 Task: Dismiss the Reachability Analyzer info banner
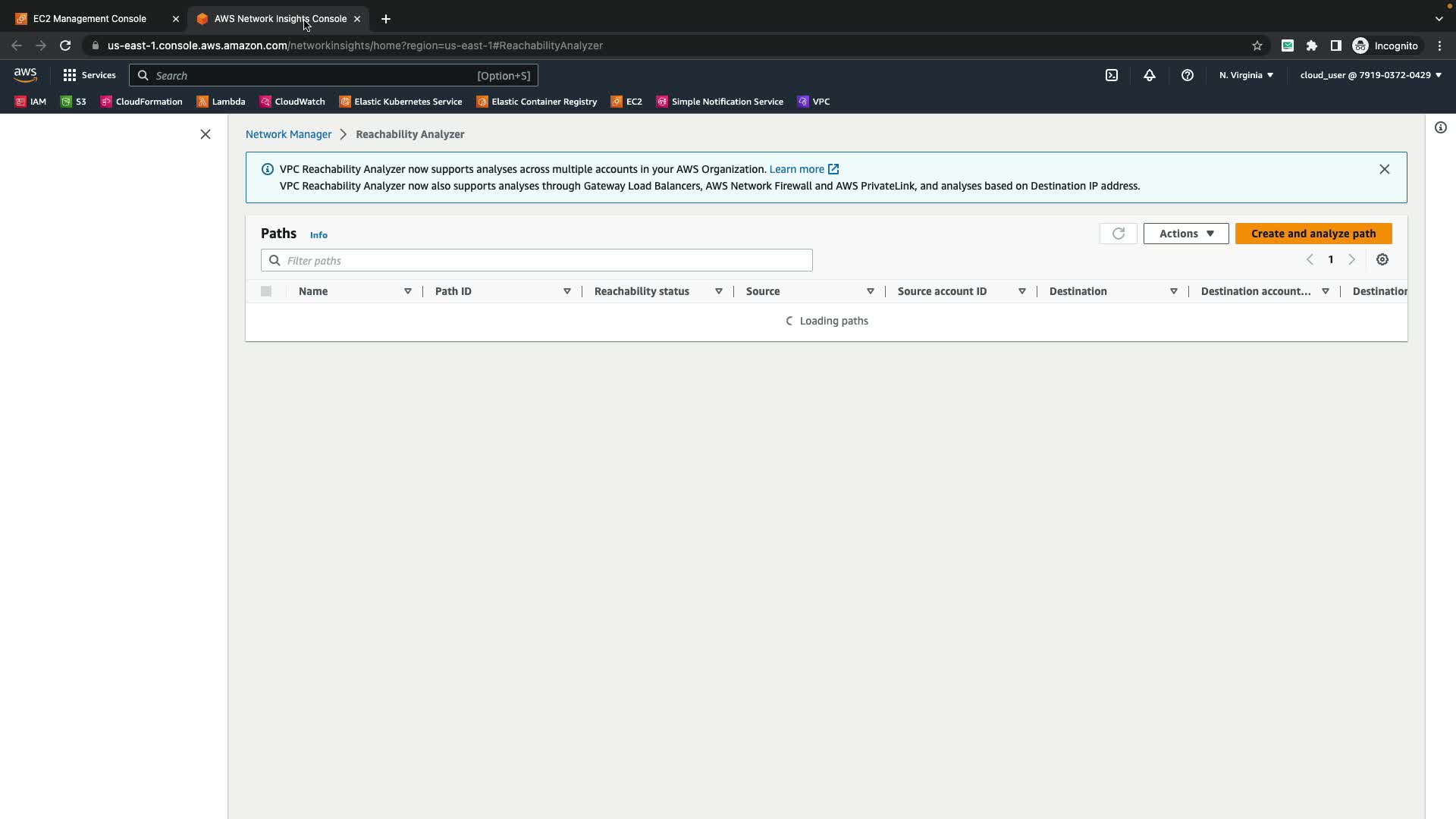click(x=1384, y=169)
